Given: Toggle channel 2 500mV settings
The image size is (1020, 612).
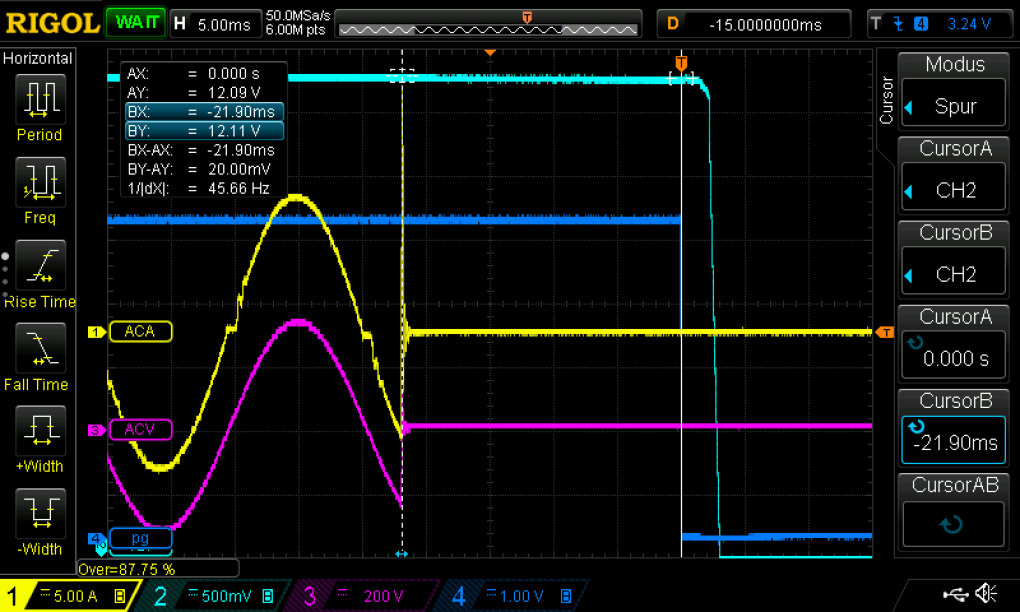Looking at the screenshot, I should click(x=215, y=596).
